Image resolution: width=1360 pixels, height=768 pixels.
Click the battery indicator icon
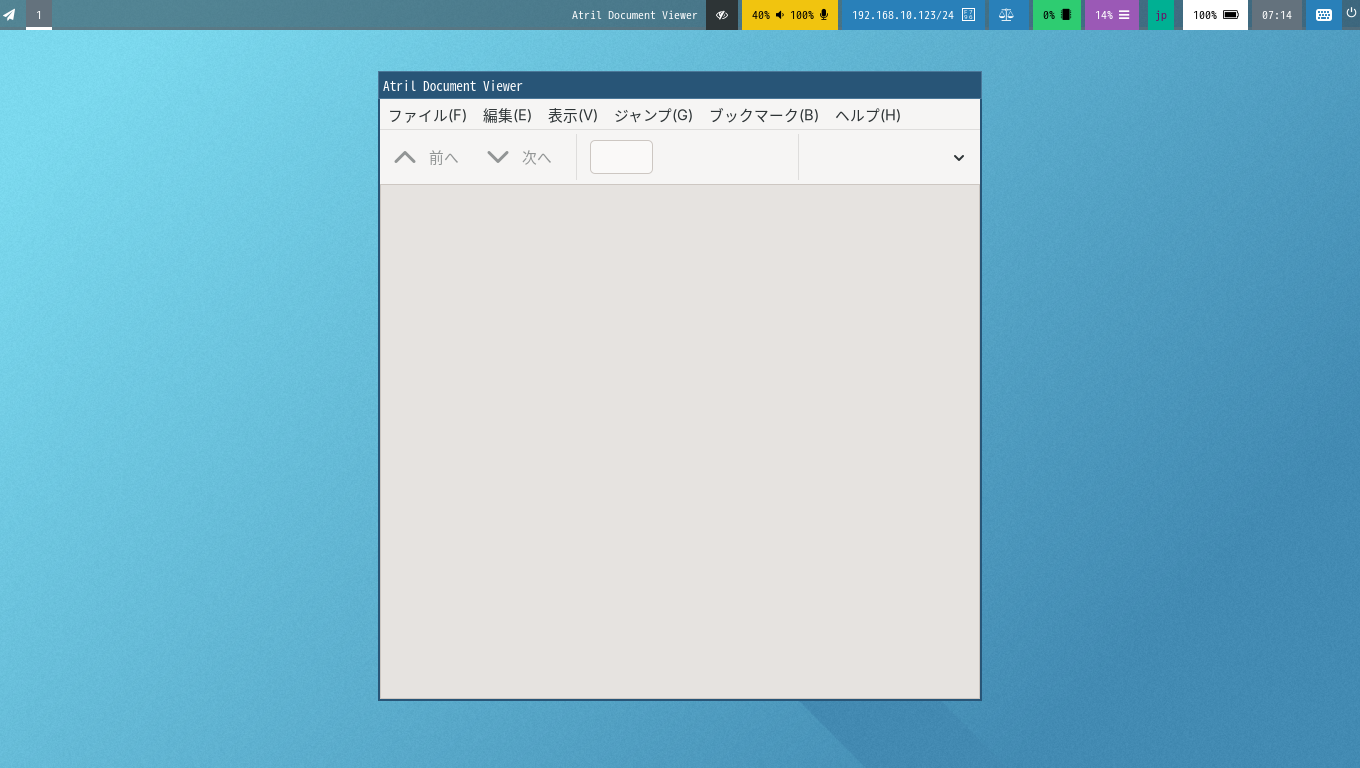click(1231, 15)
